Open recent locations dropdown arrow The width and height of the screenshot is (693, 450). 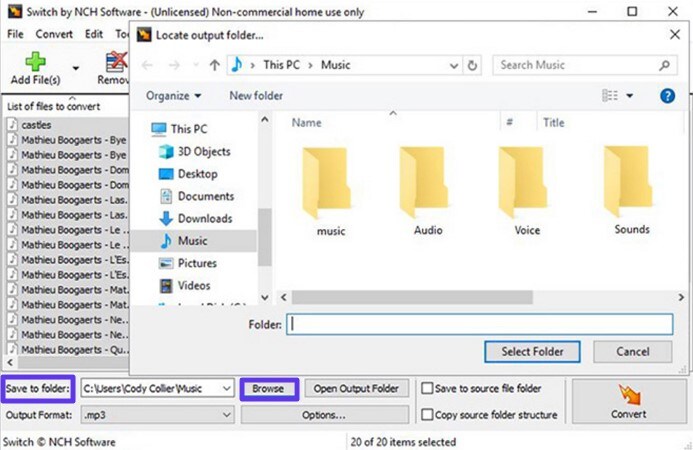pos(196,65)
